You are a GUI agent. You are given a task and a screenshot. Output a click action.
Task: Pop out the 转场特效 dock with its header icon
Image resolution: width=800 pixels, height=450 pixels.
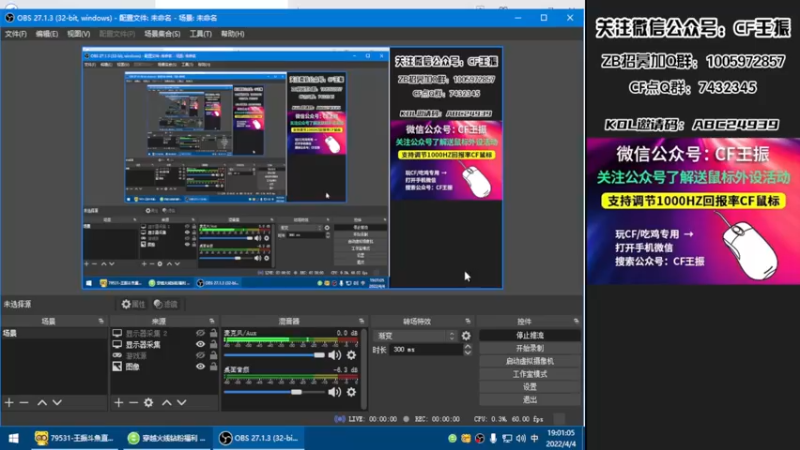(468, 321)
